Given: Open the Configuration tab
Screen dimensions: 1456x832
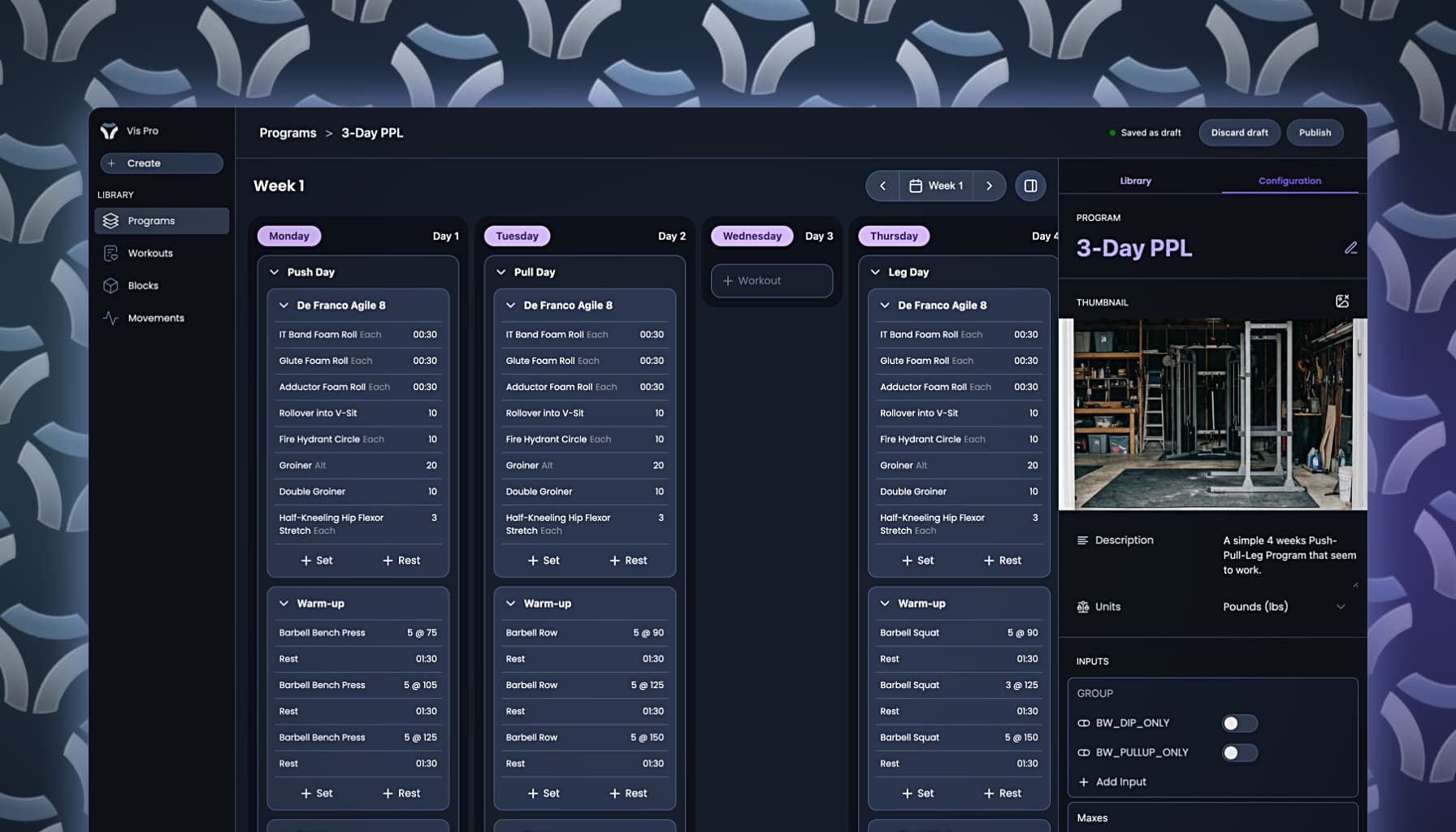Looking at the screenshot, I should click(1289, 180).
